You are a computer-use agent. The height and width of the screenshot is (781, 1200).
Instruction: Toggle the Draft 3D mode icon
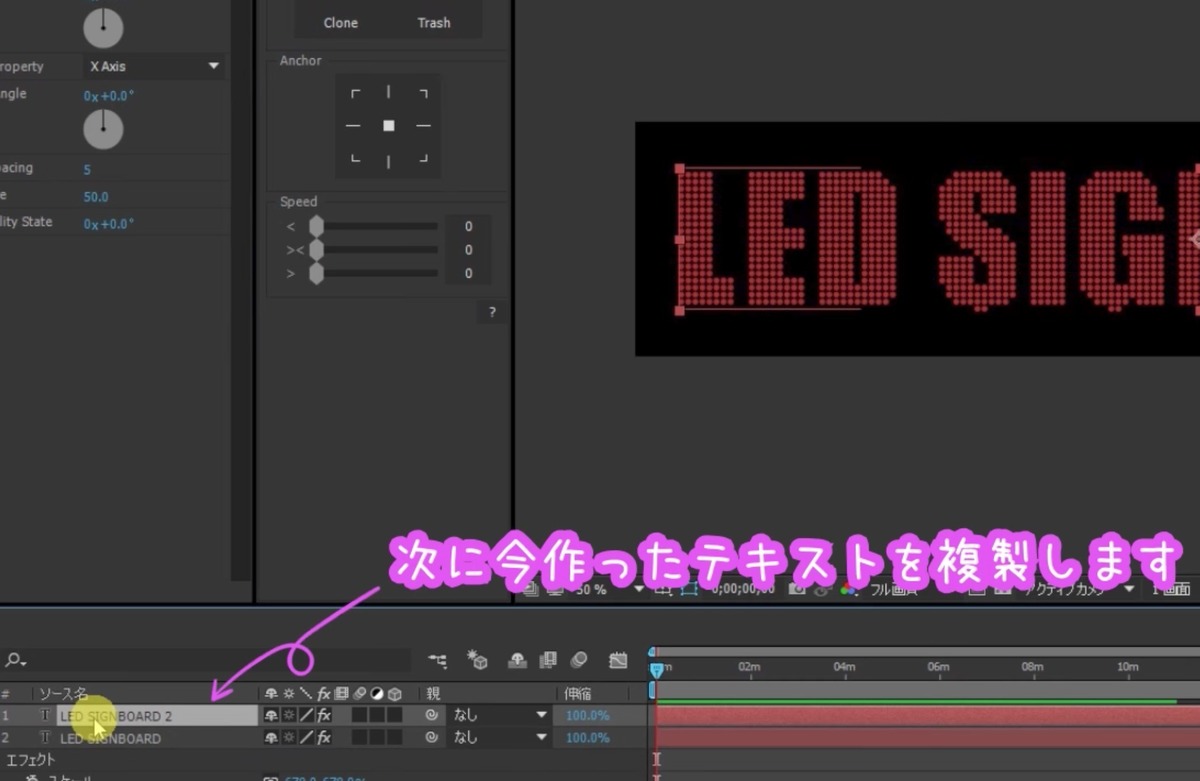point(479,660)
